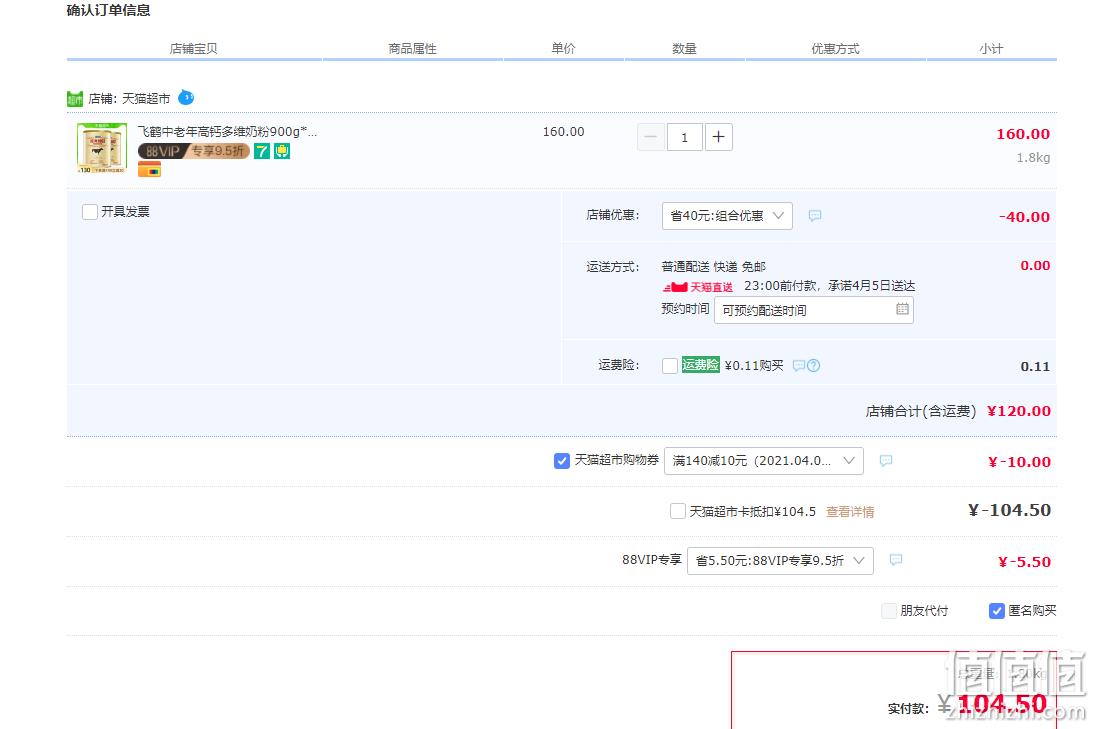The image size is (1095, 729).
Task: Click comment icon next to coupon dropdown
Action: click(885, 461)
